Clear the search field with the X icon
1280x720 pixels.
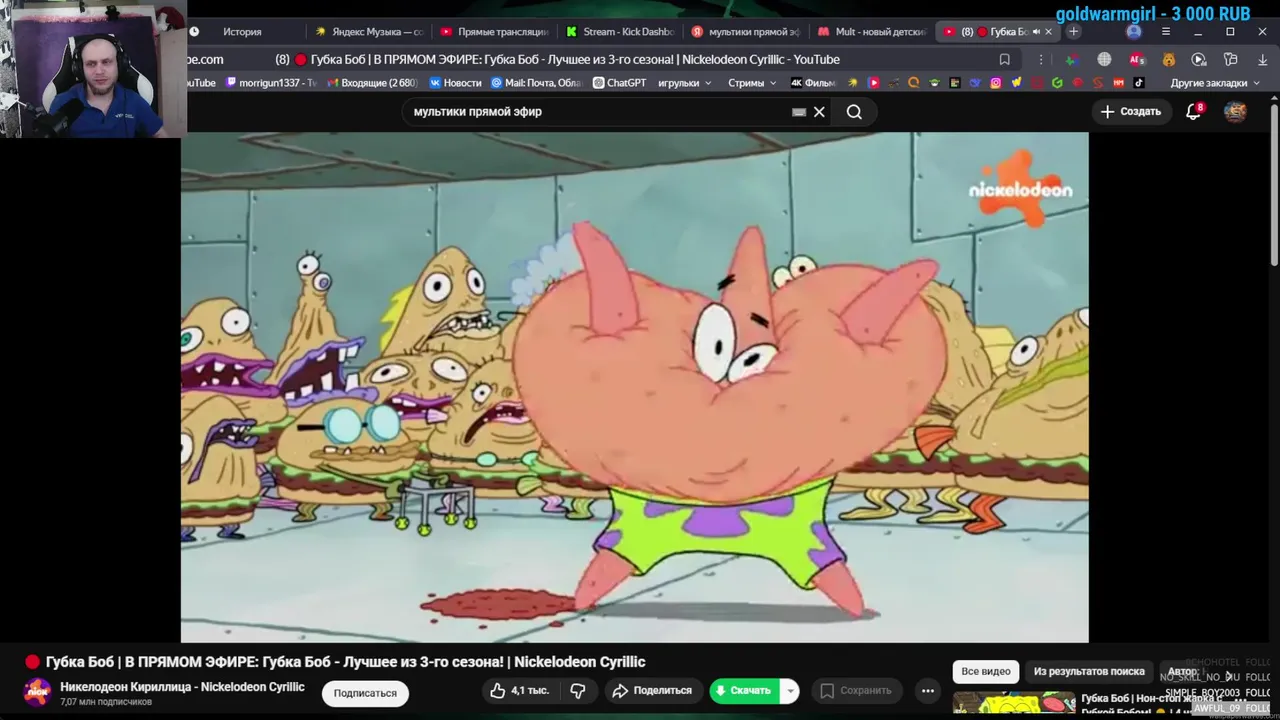pos(819,112)
